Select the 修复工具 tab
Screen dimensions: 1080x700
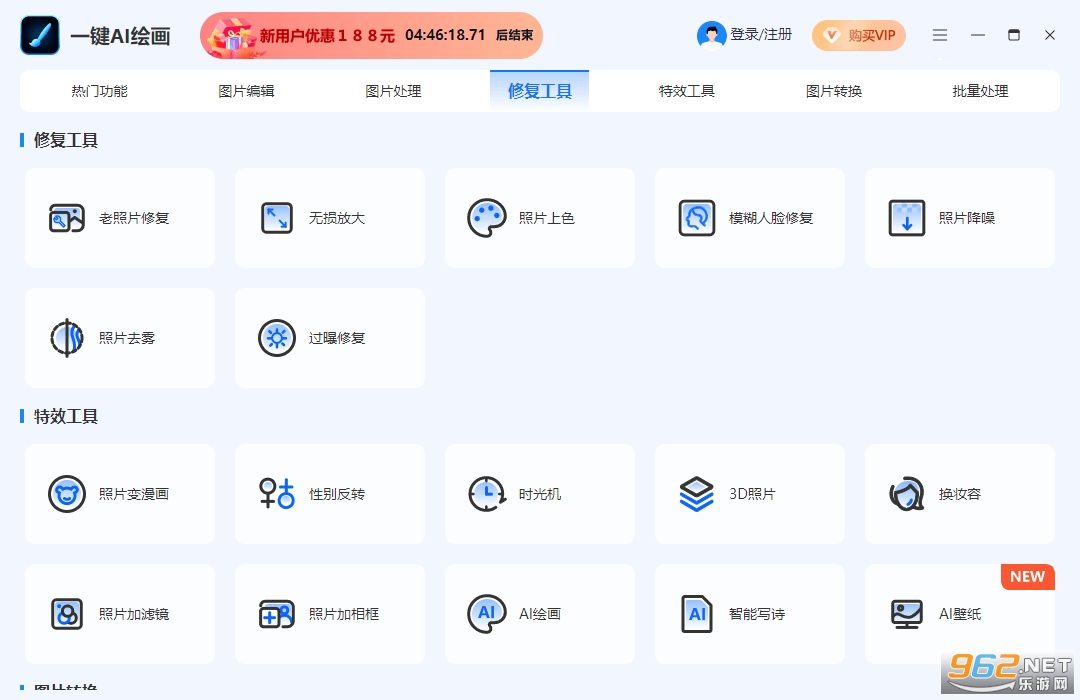[539, 90]
